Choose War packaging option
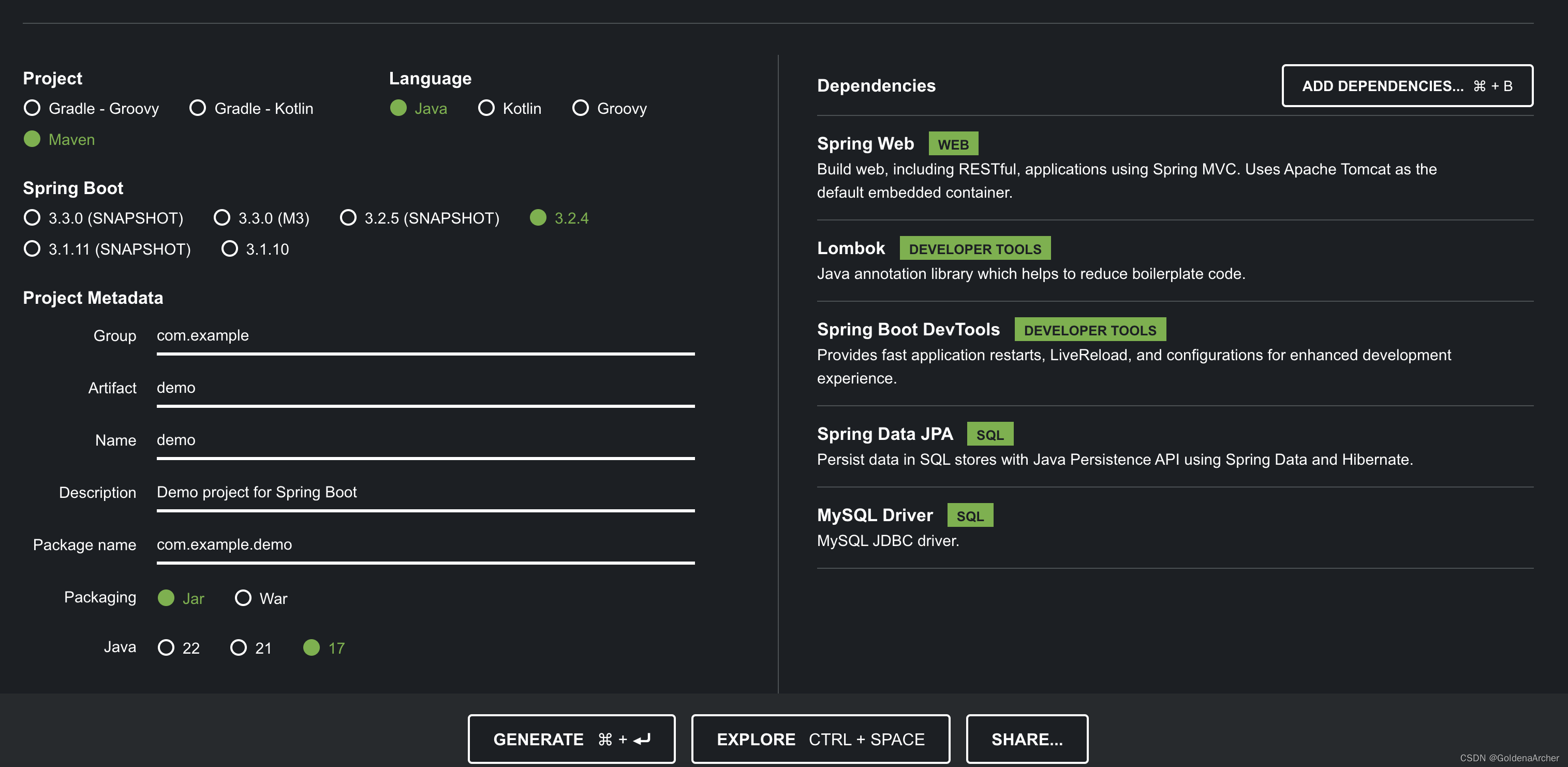Viewport: 1568px width, 767px height. point(243,598)
